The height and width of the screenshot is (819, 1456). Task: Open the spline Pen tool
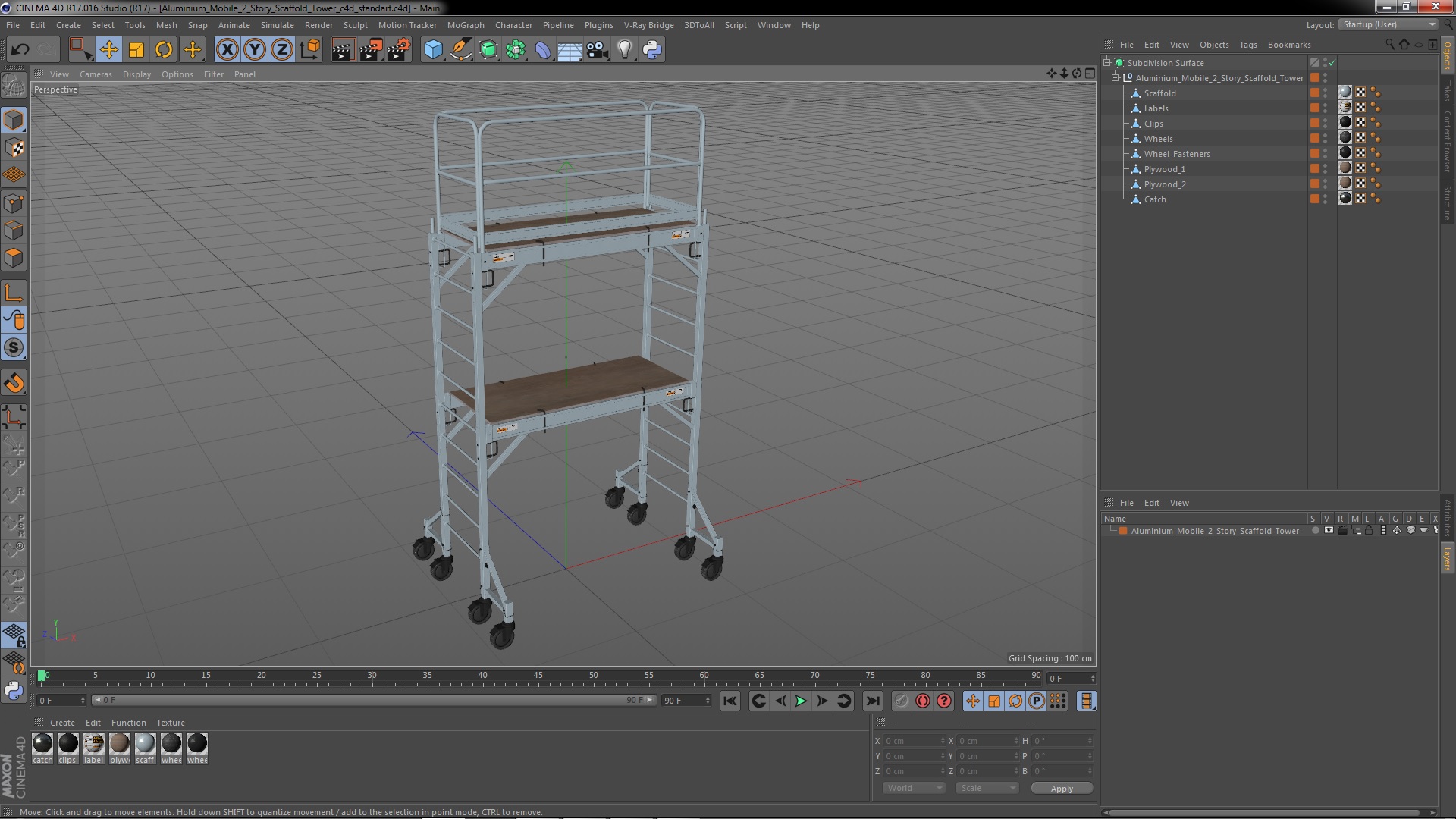click(461, 50)
